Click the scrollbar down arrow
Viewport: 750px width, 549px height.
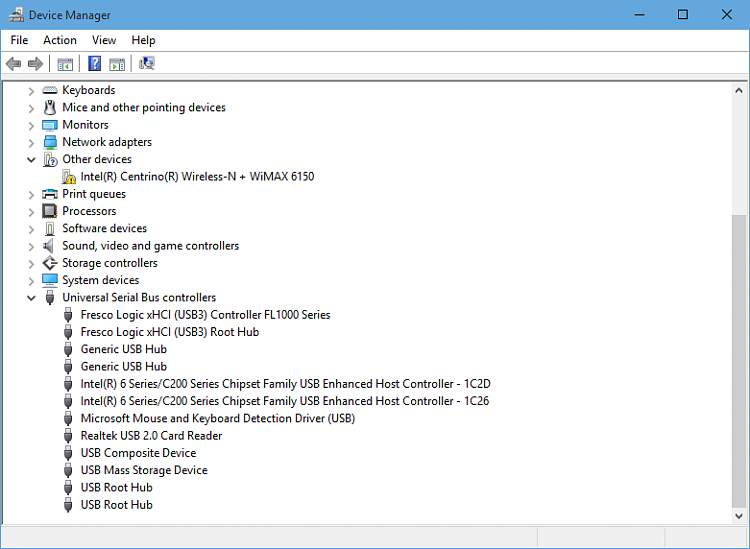pyautogui.click(x=739, y=516)
